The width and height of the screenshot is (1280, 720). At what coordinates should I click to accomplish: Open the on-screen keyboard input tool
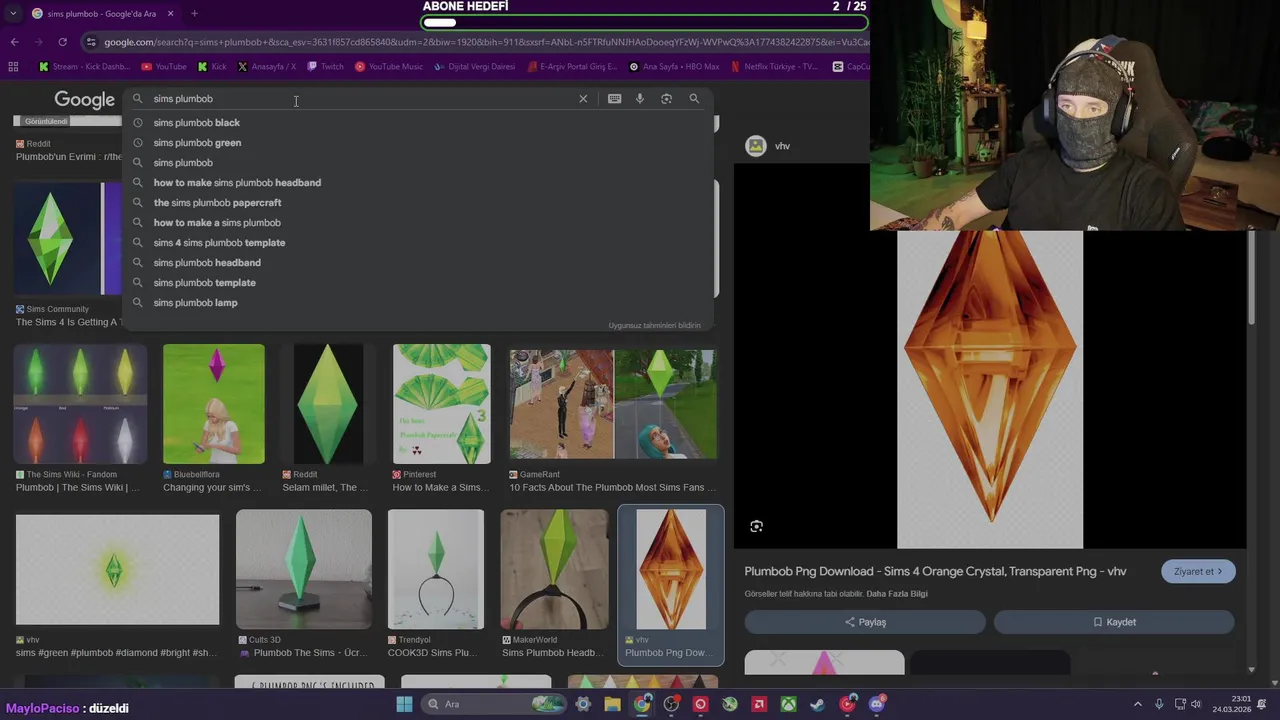click(x=614, y=99)
